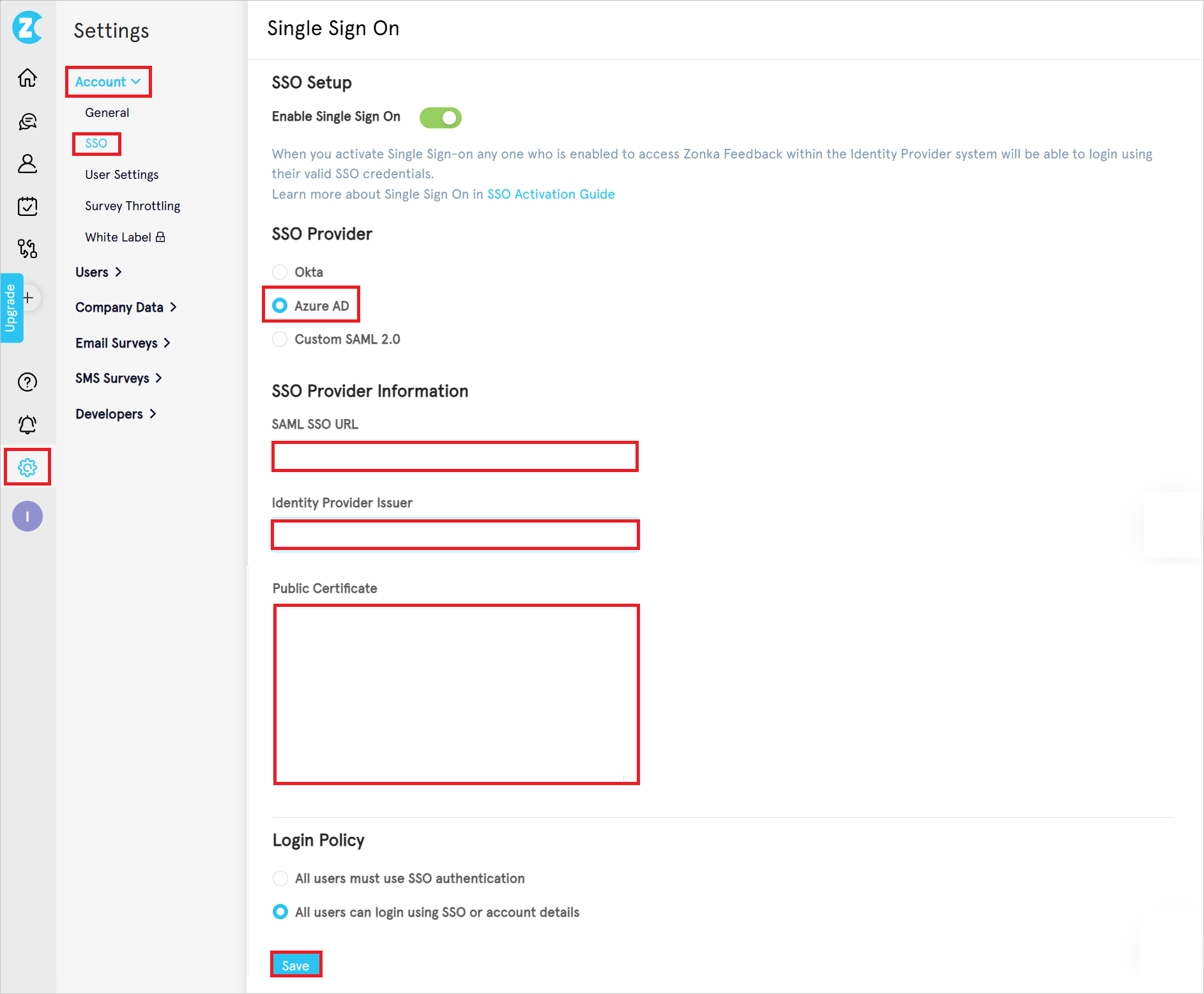1204x994 pixels.
Task: Select Custom SAML 2.0 provider
Action: pyautogui.click(x=280, y=339)
